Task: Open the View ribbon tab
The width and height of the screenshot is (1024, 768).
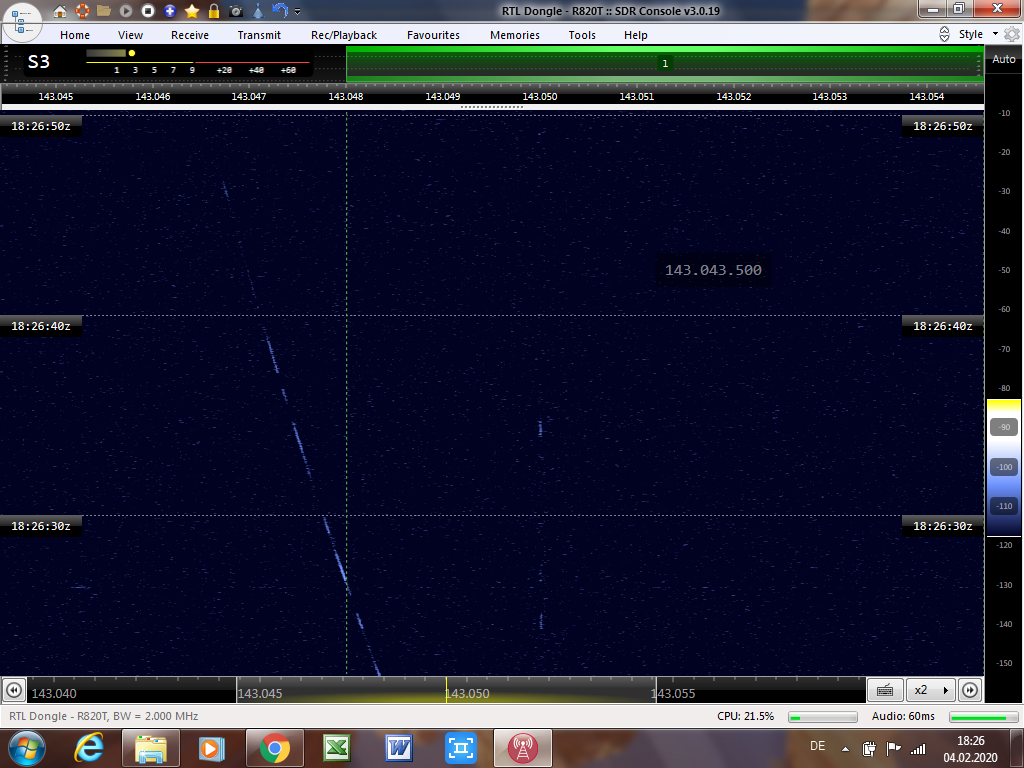Action: click(130, 35)
